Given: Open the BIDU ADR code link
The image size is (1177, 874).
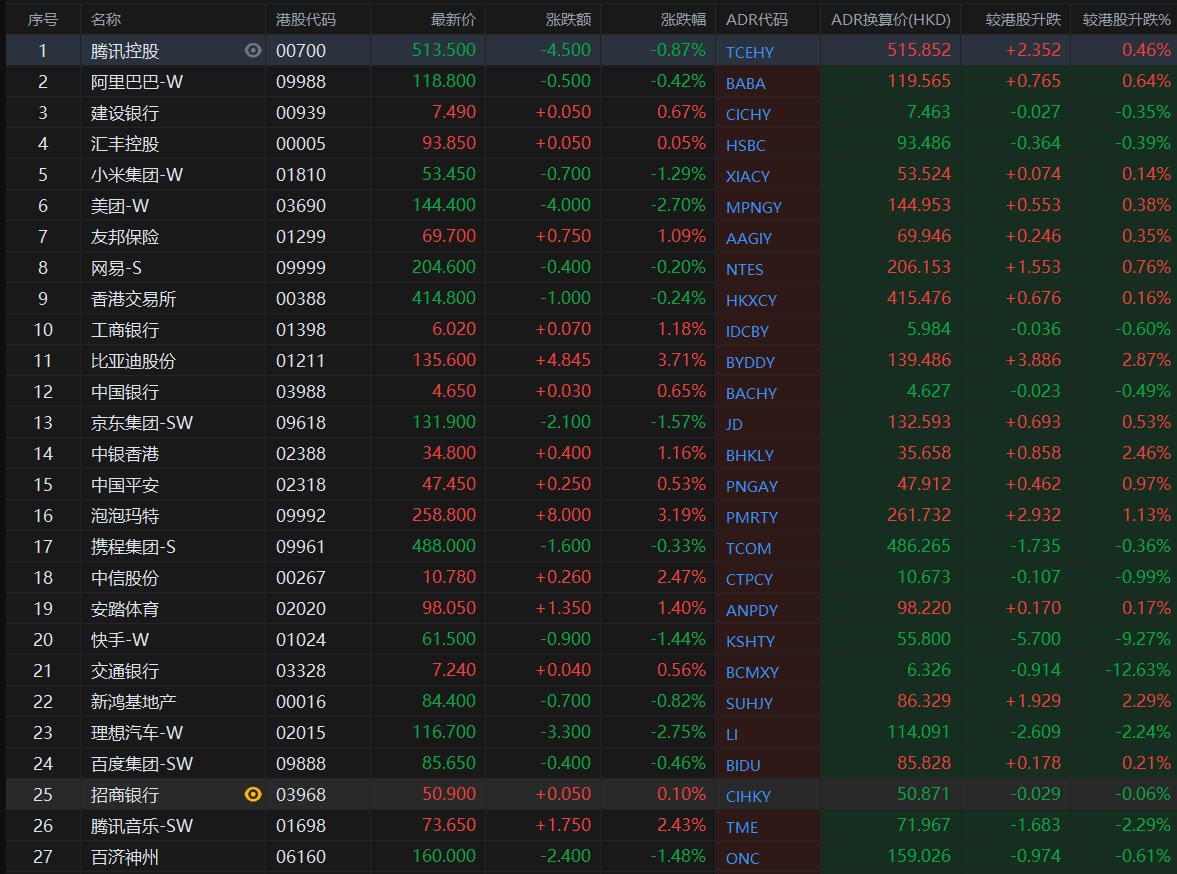Looking at the screenshot, I should [743, 765].
